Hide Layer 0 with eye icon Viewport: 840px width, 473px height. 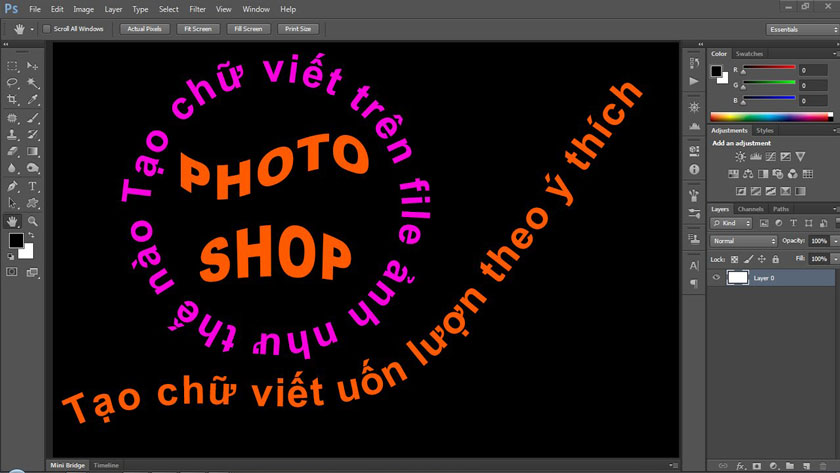716,277
